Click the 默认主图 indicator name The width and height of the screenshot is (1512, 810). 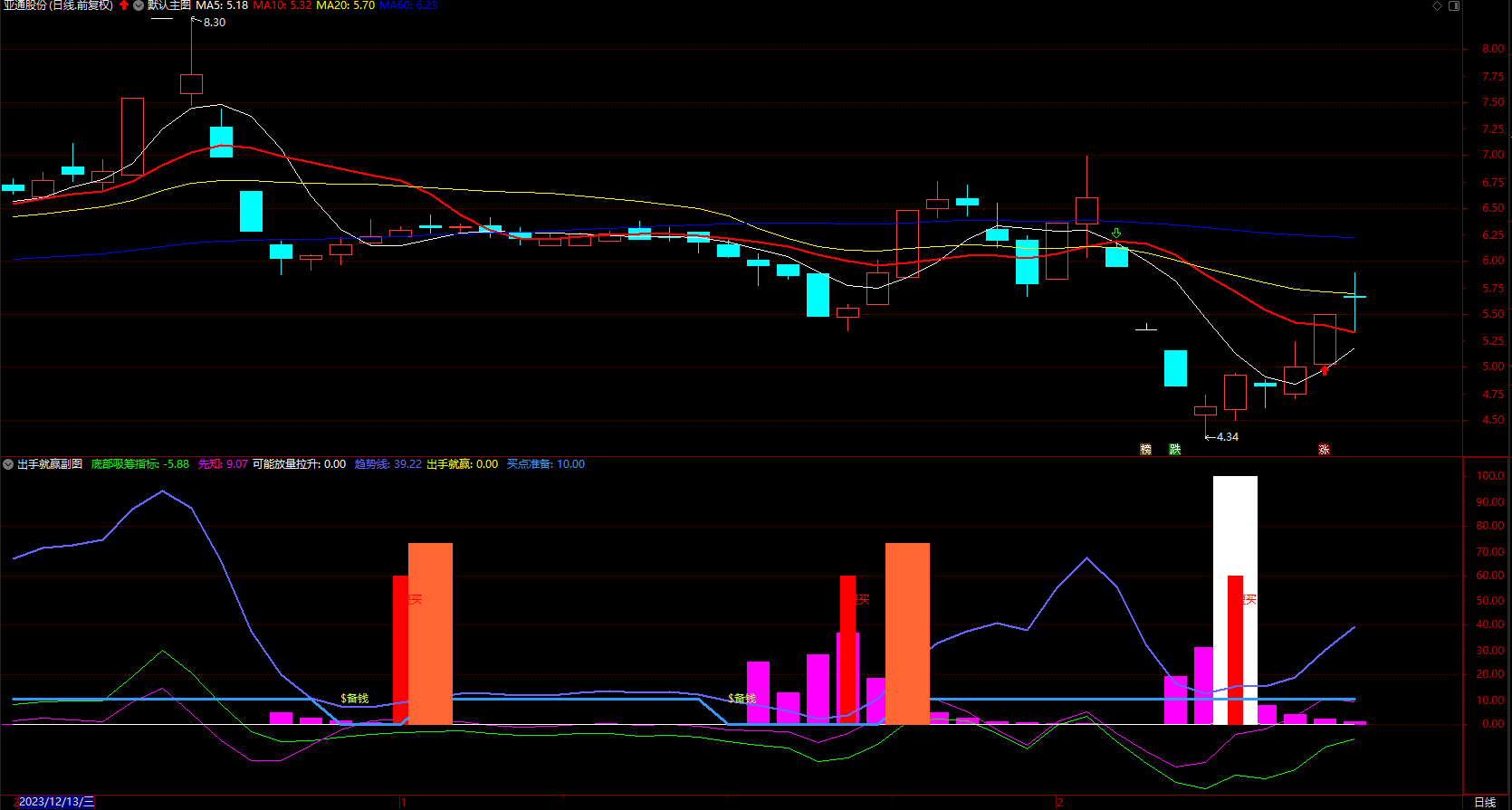169,5
